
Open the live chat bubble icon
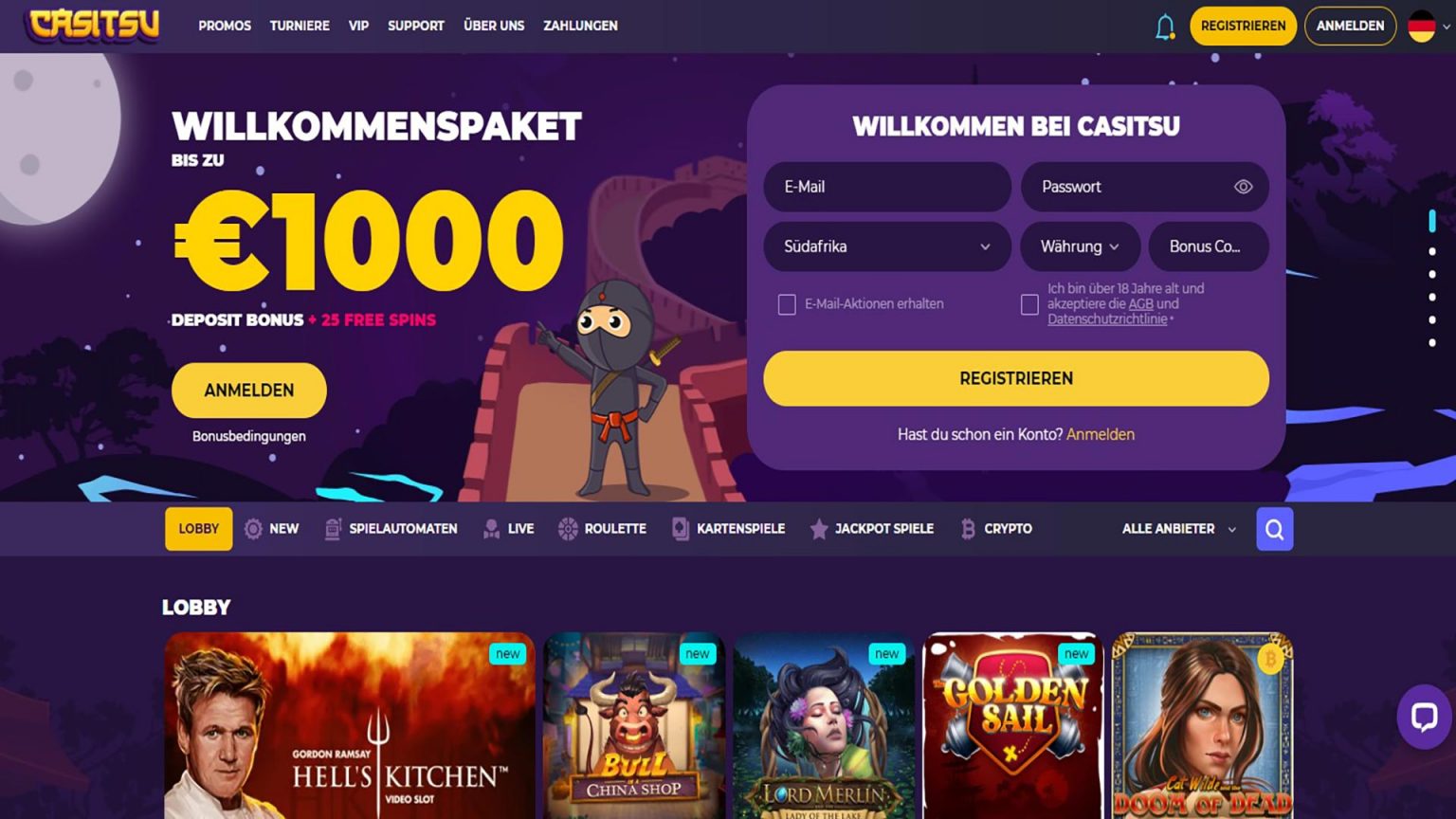click(1424, 717)
